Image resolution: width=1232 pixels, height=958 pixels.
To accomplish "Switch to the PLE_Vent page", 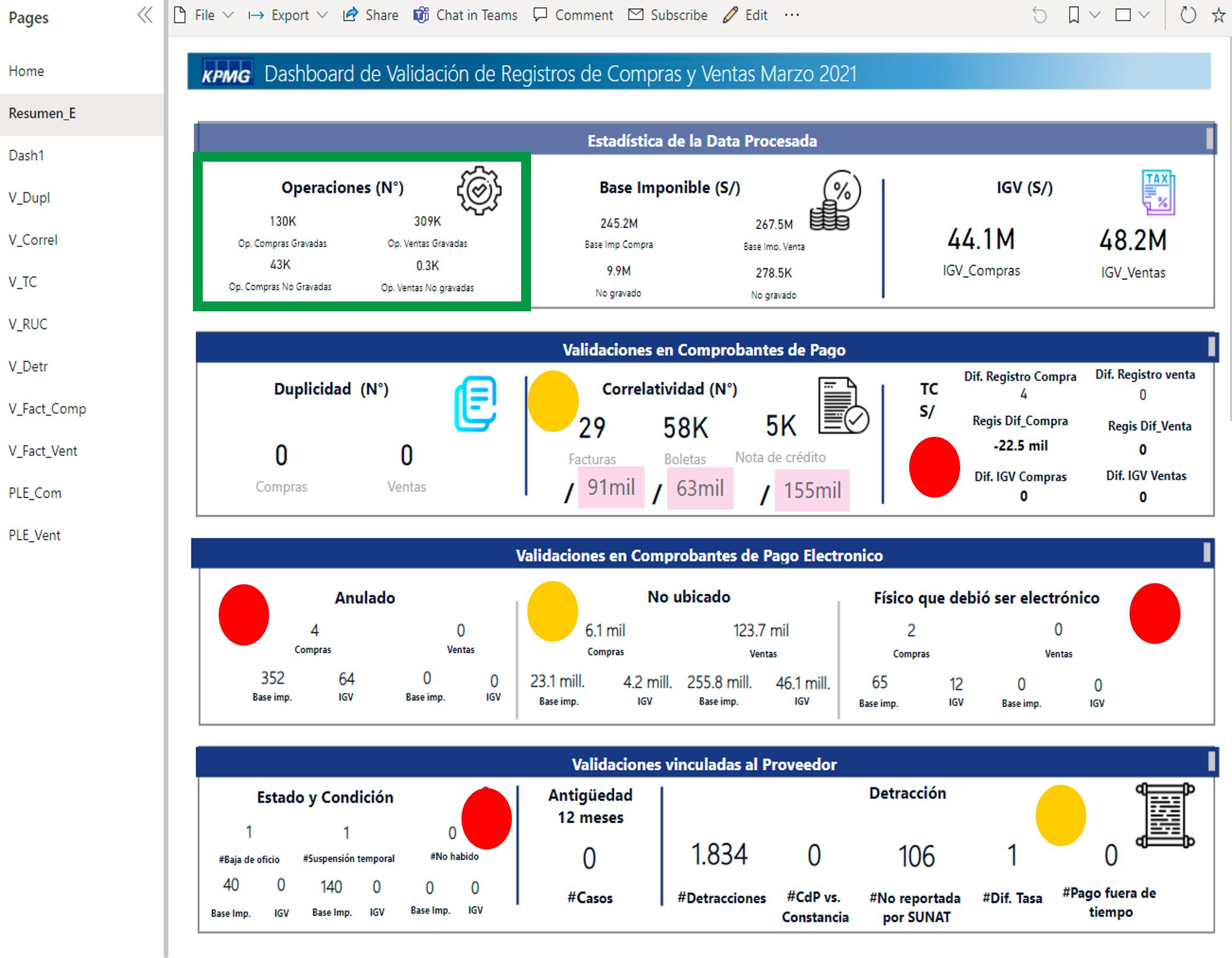I will tap(35, 535).
